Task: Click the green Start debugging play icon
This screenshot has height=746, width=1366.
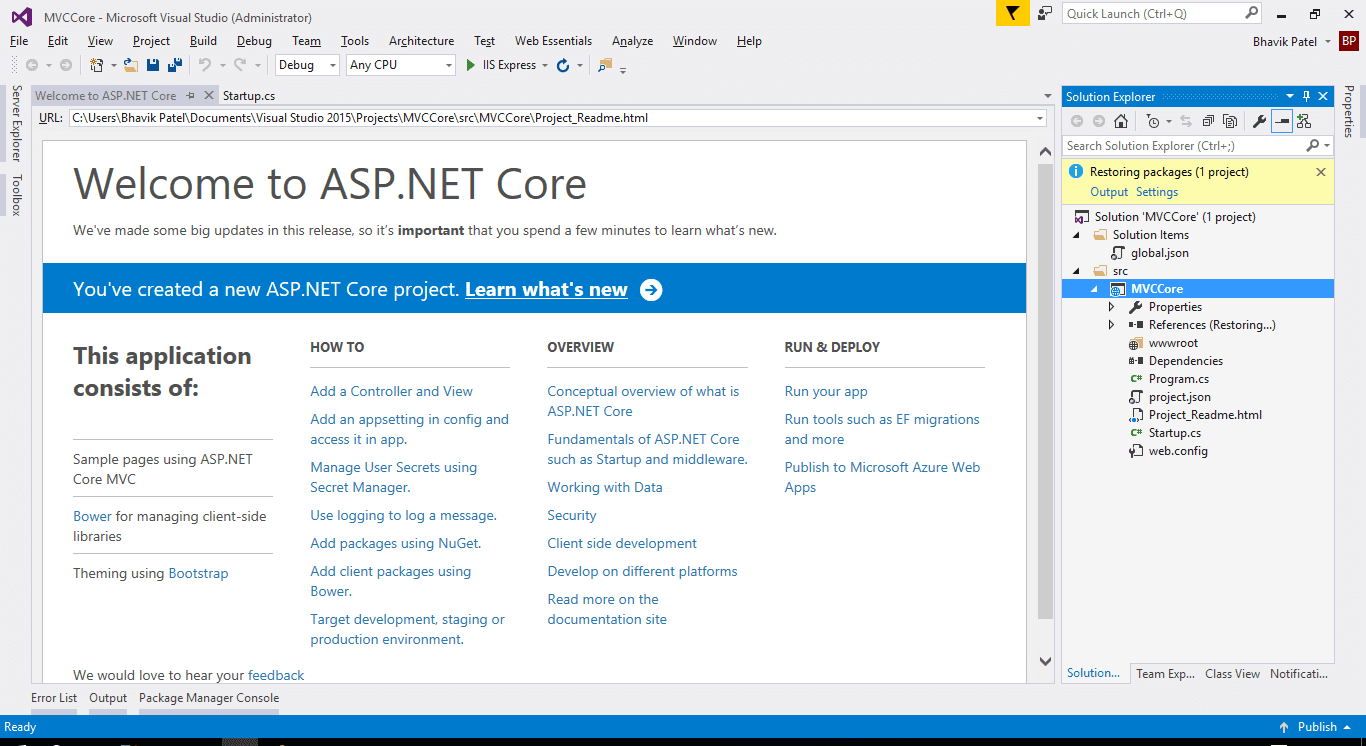Action: click(471, 65)
